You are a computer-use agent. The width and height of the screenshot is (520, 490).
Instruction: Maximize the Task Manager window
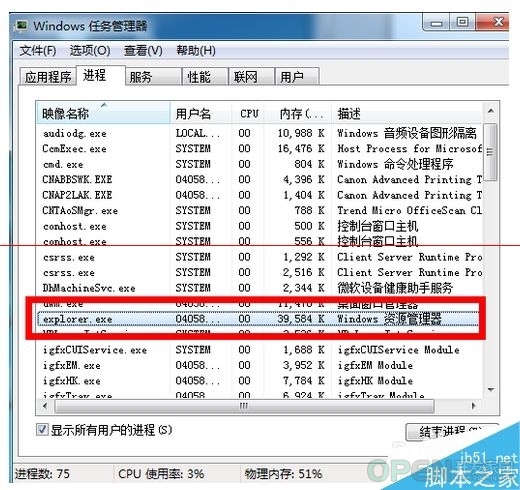point(463,22)
